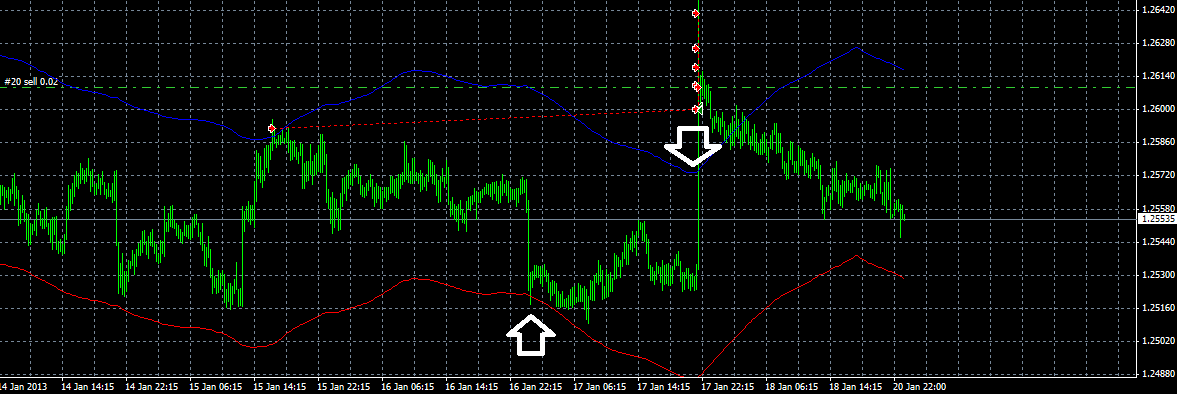
Task: Click the 1.25720 price axis label
Action: click(x=1157, y=175)
